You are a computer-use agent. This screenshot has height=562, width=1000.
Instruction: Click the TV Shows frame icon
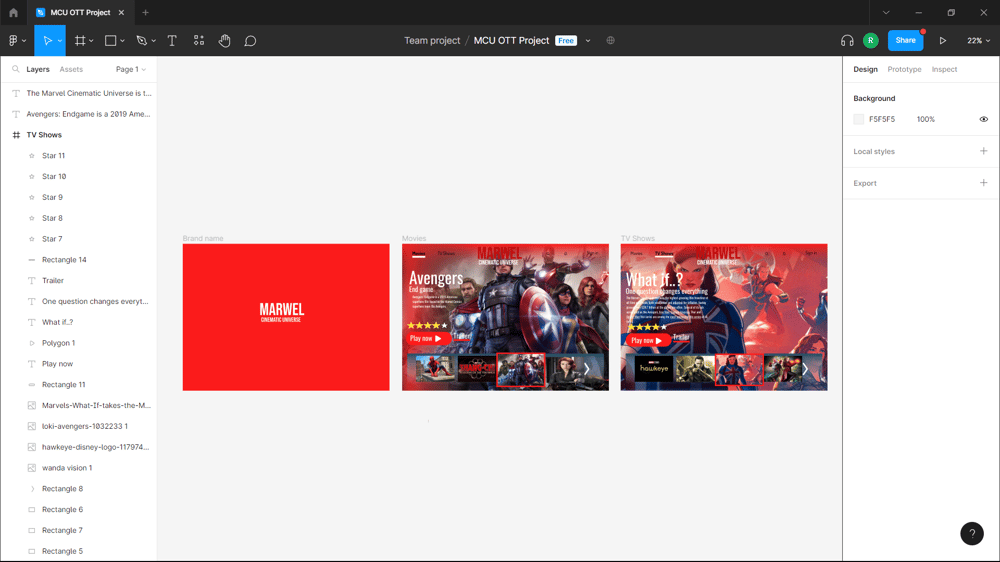pos(16,135)
